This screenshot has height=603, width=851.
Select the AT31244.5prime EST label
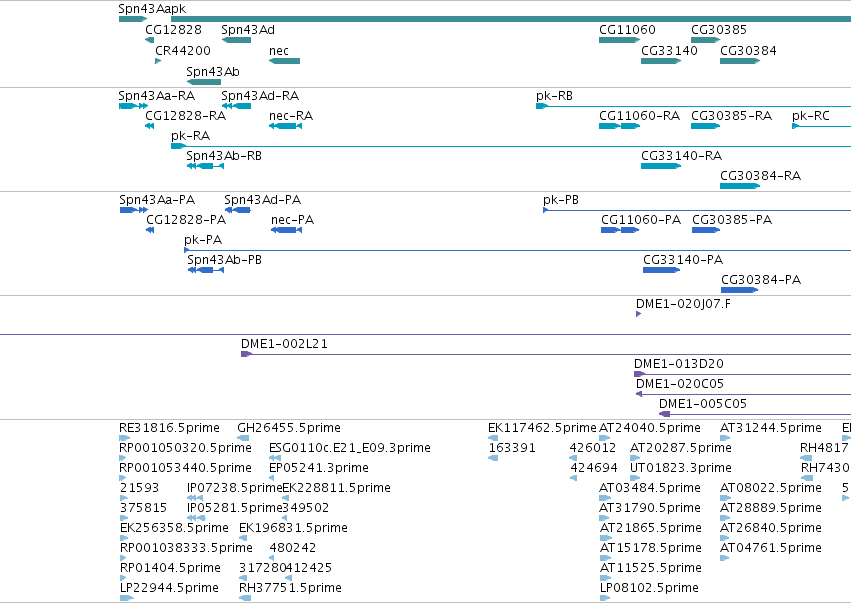click(771, 428)
